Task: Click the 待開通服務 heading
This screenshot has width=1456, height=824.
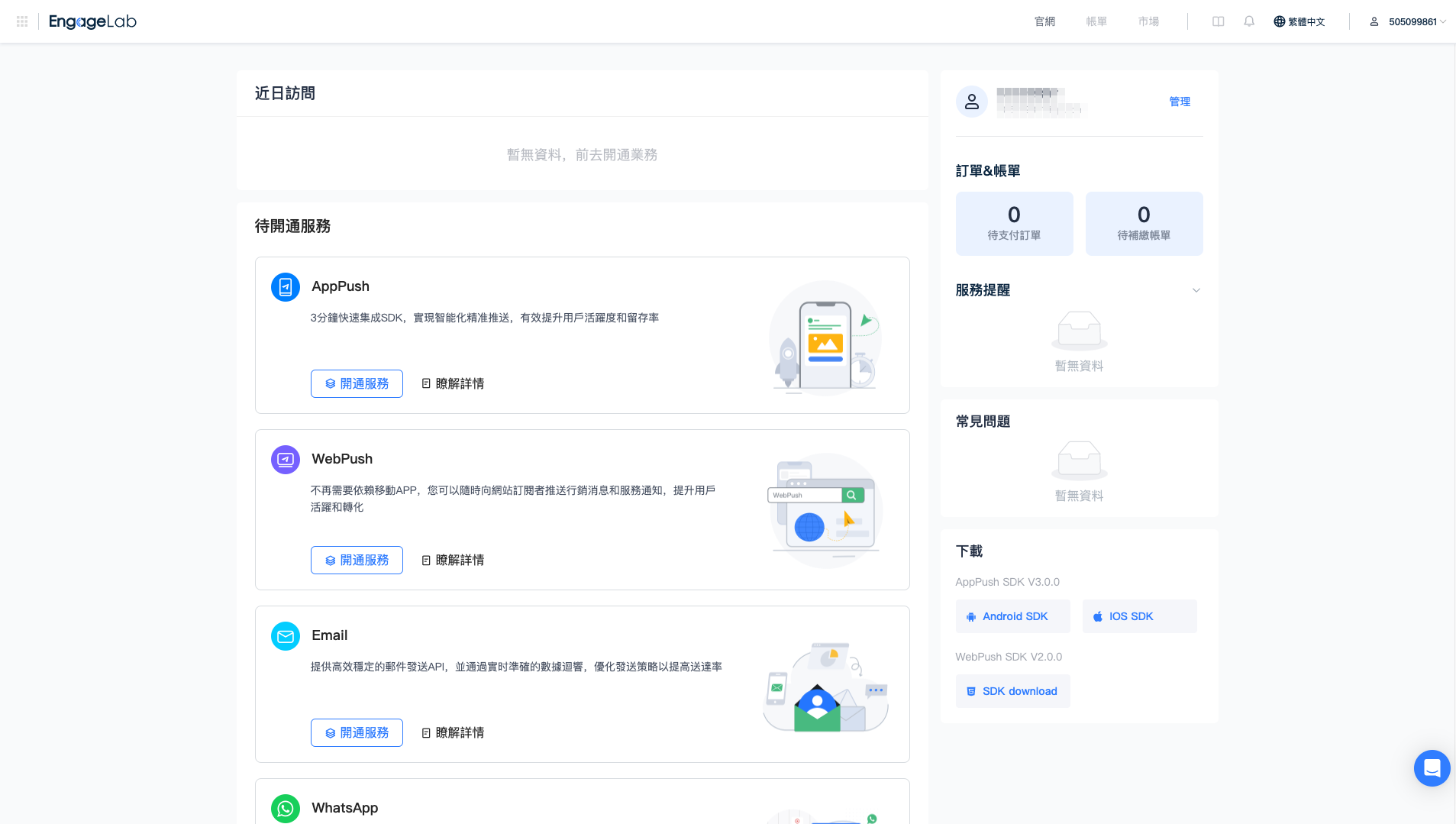Action: (x=292, y=226)
